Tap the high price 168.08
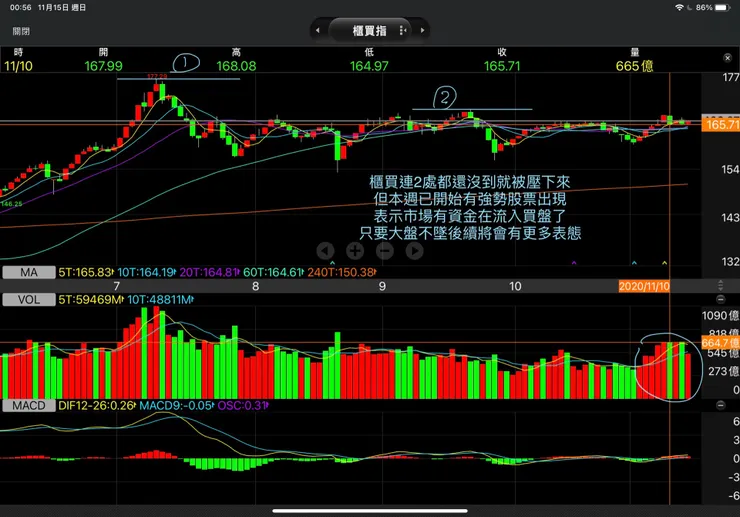Viewport: 740px width, 517px height. pos(236,66)
